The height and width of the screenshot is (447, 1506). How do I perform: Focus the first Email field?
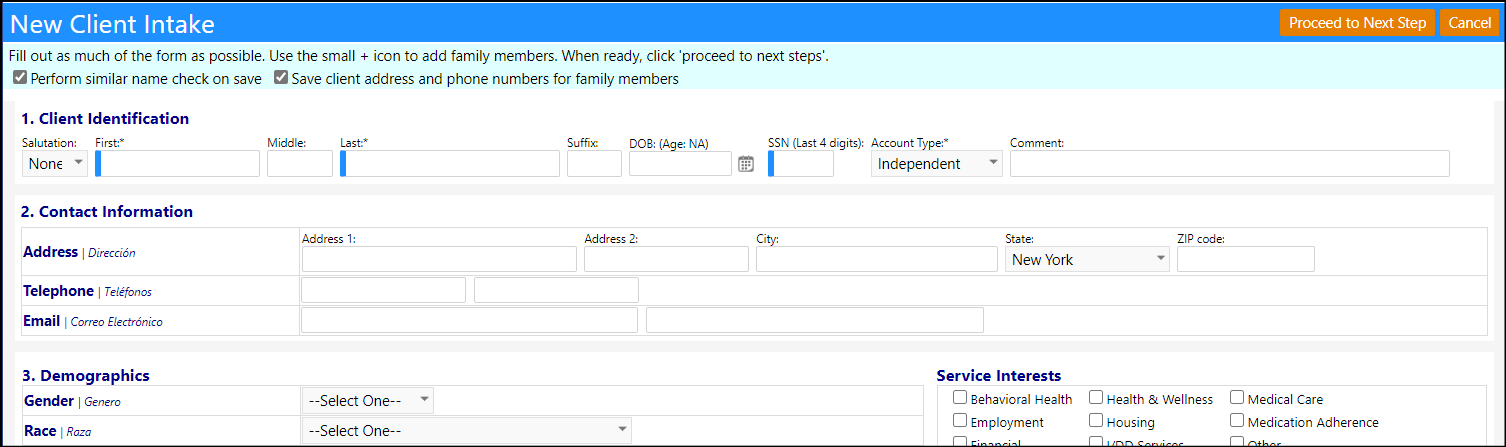pos(469,320)
